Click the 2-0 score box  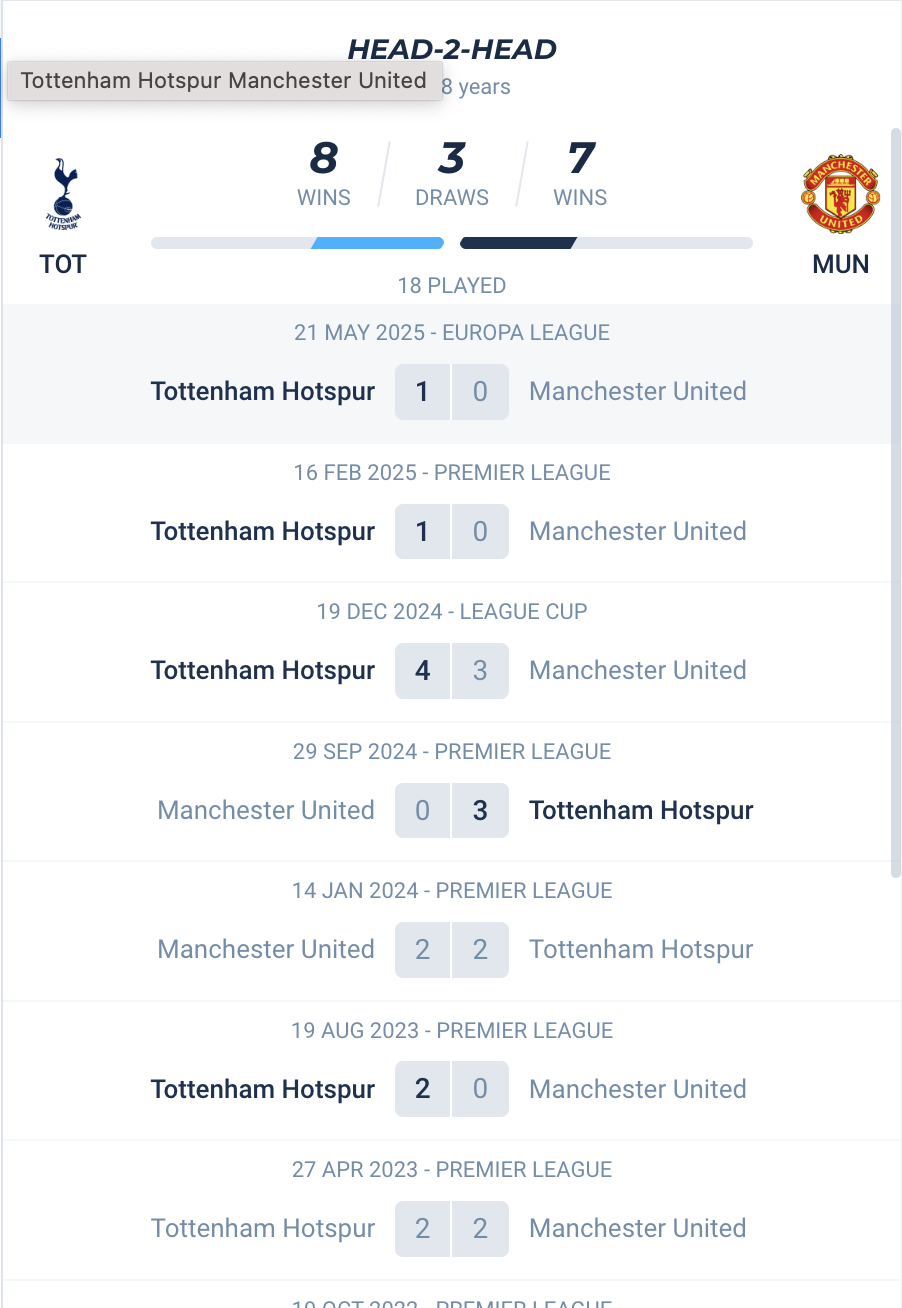point(452,1089)
